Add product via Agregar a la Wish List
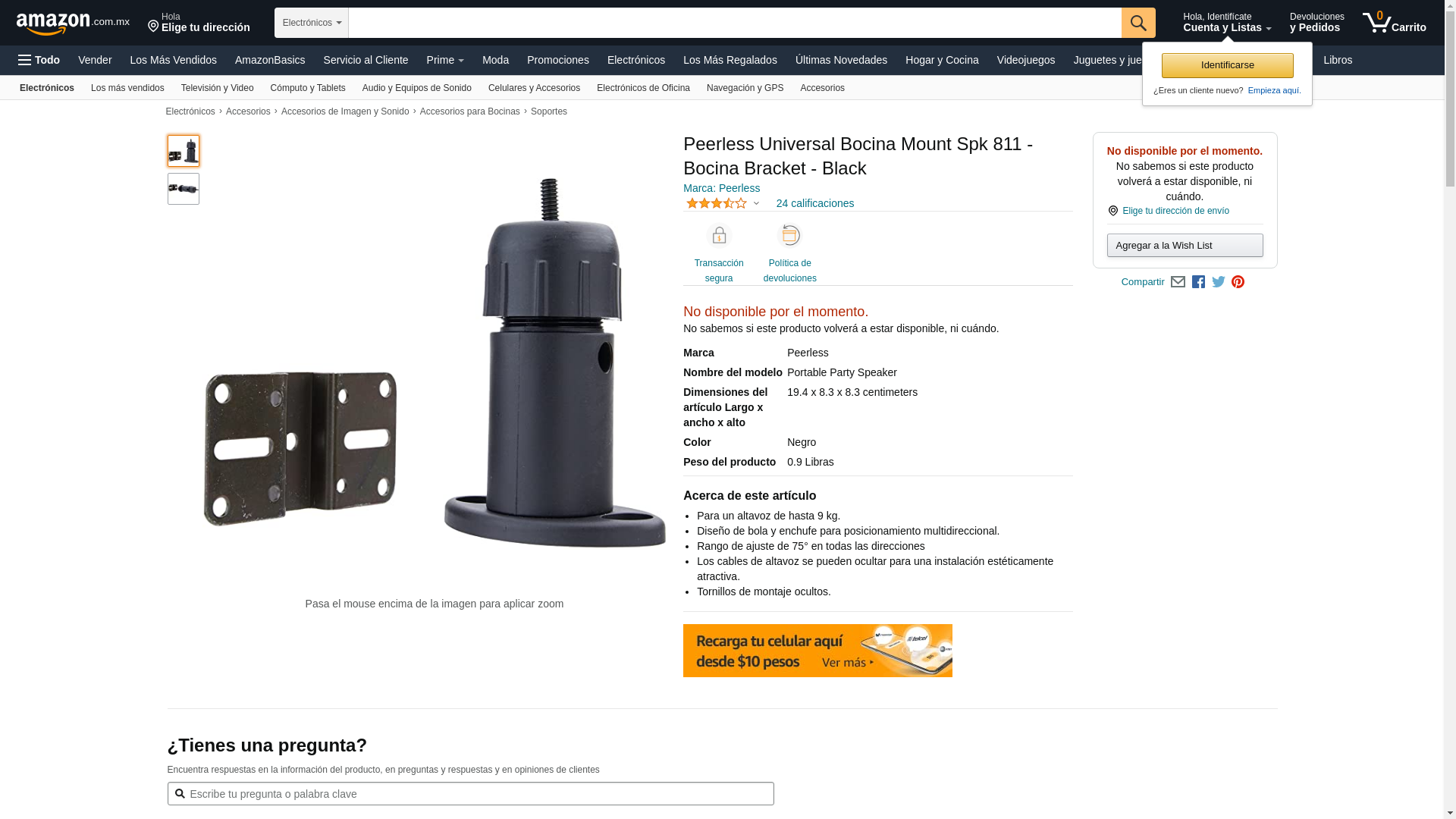The width and height of the screenshot is (1456, 819). [1185, 245]
